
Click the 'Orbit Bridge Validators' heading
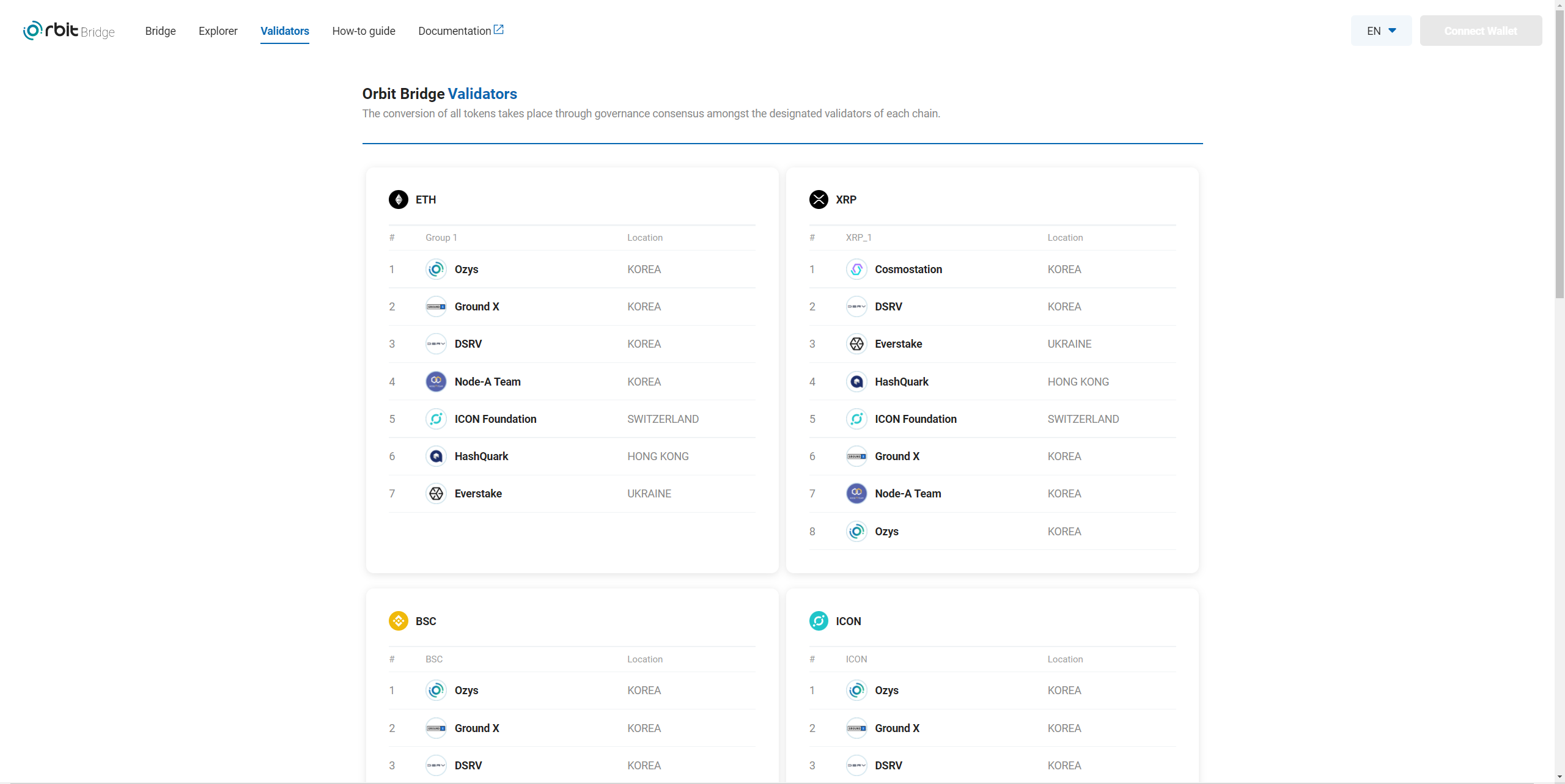tap(440, 93)
